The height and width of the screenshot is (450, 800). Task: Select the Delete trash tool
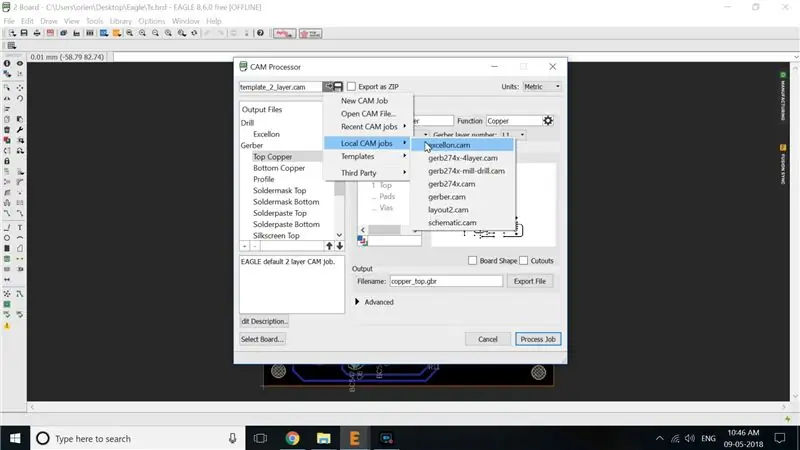7,130
